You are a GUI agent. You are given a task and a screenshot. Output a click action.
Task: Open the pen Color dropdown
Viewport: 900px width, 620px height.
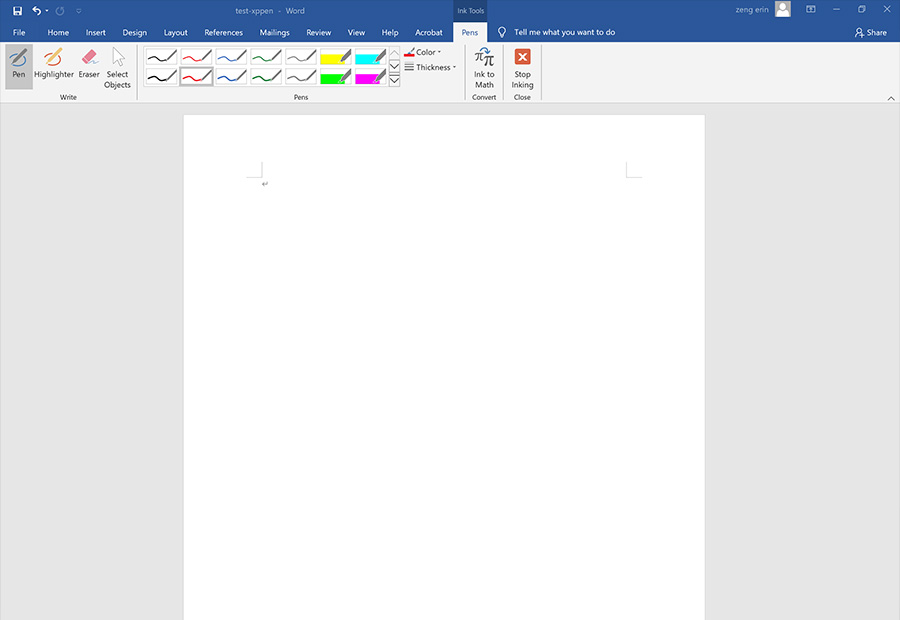click(x=423, y=52)
